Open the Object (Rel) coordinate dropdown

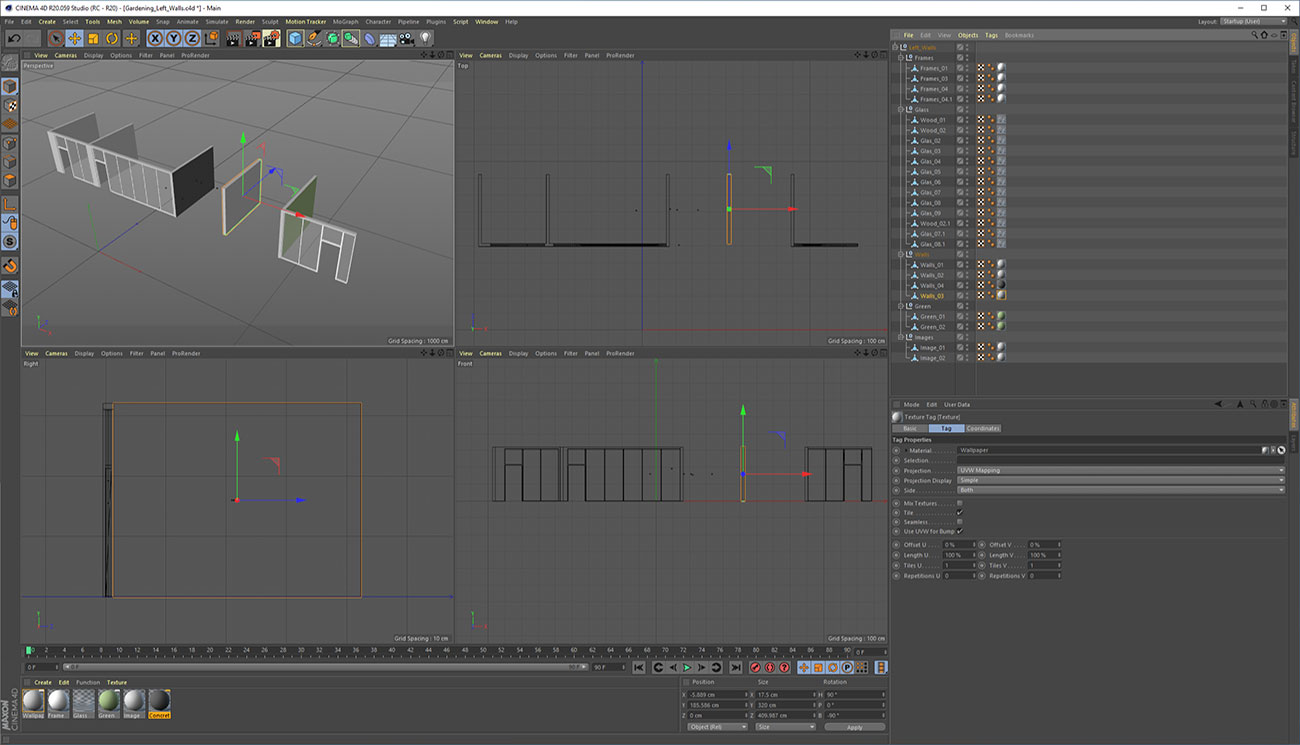[717, 727]
